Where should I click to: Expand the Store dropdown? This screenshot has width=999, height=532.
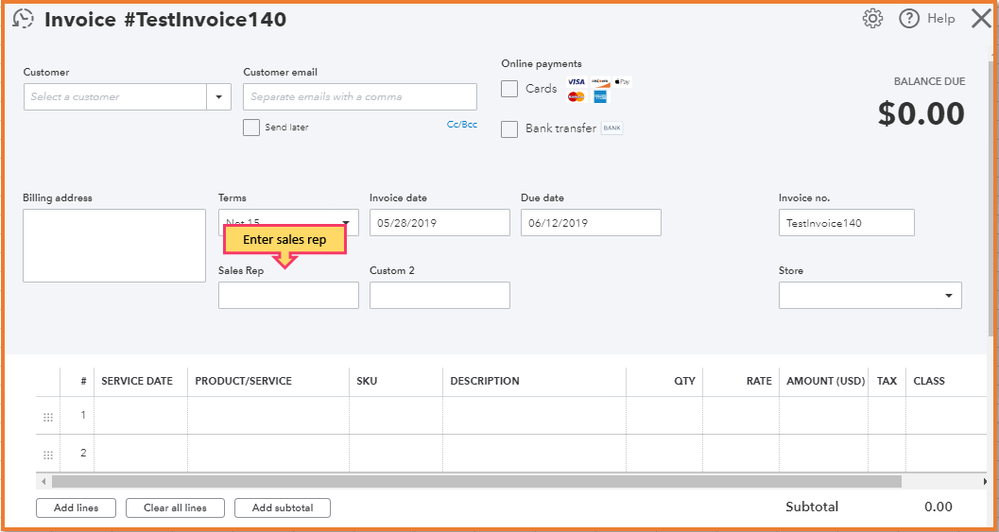click(948, 296)
